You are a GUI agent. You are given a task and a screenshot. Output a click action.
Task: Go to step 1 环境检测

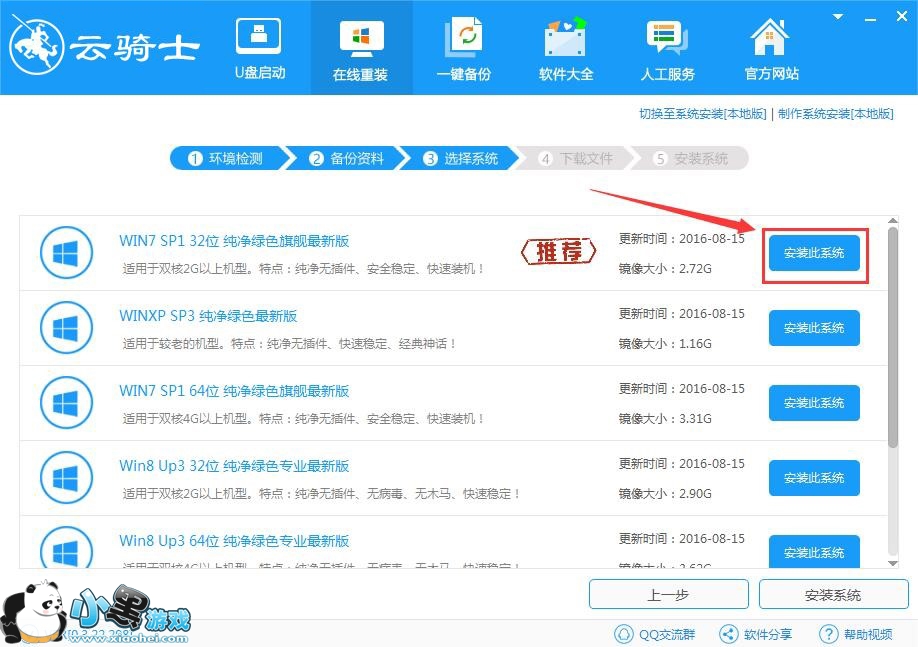226,158
